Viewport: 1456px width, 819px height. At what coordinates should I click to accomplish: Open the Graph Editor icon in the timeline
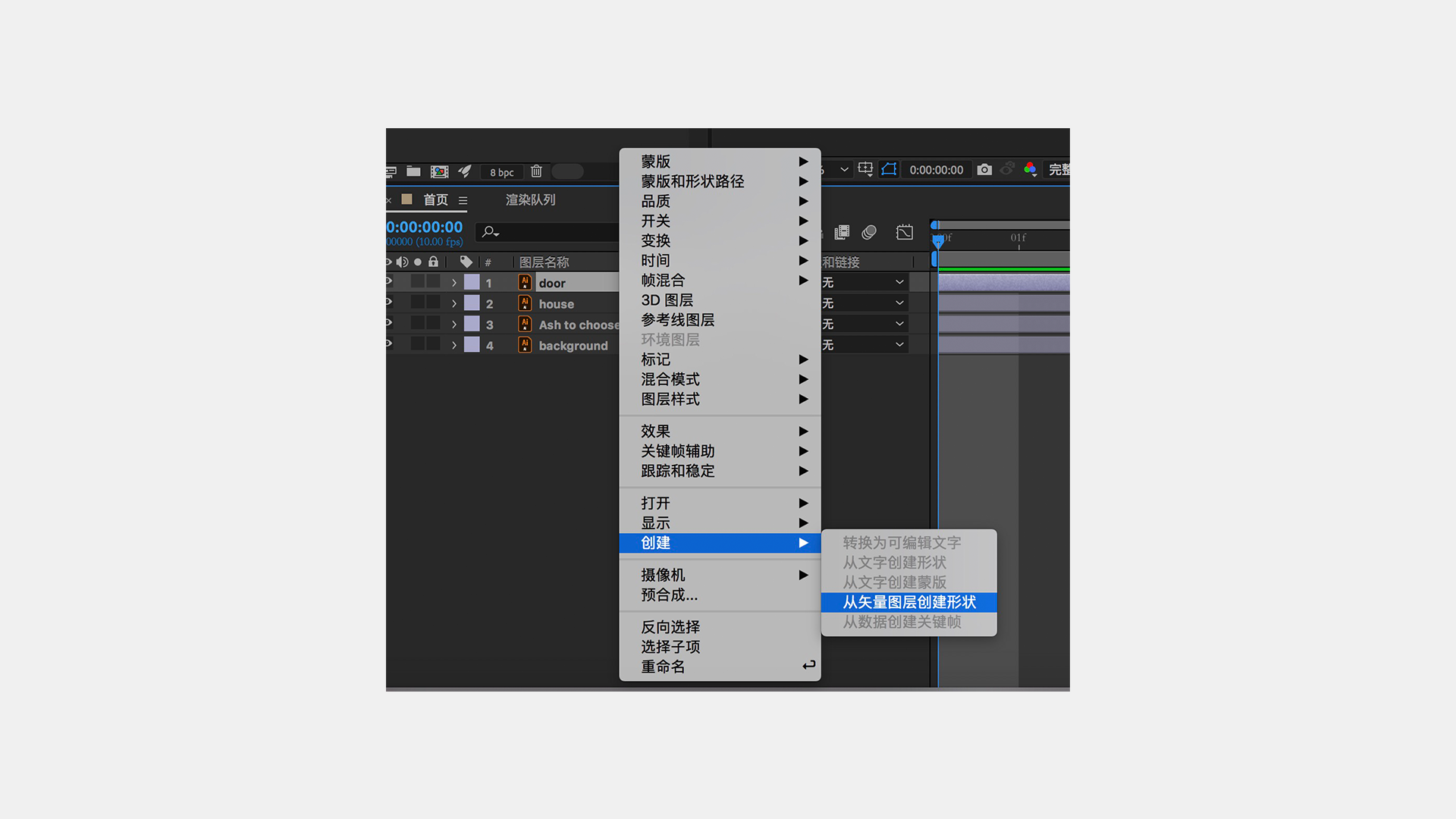903,232
